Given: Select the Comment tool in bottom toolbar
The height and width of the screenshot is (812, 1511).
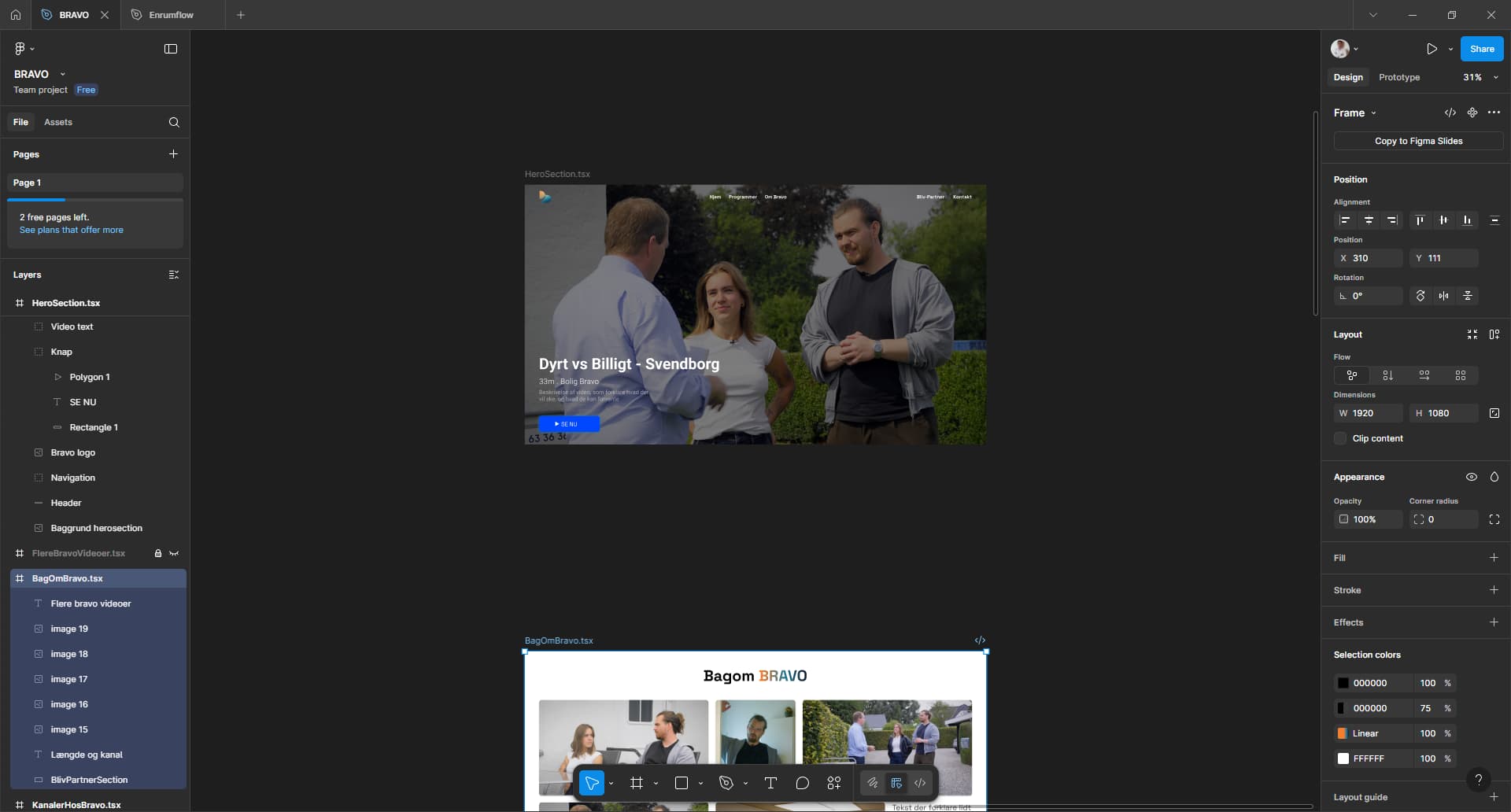Looking at the screenshot, I should pos(802,783).
